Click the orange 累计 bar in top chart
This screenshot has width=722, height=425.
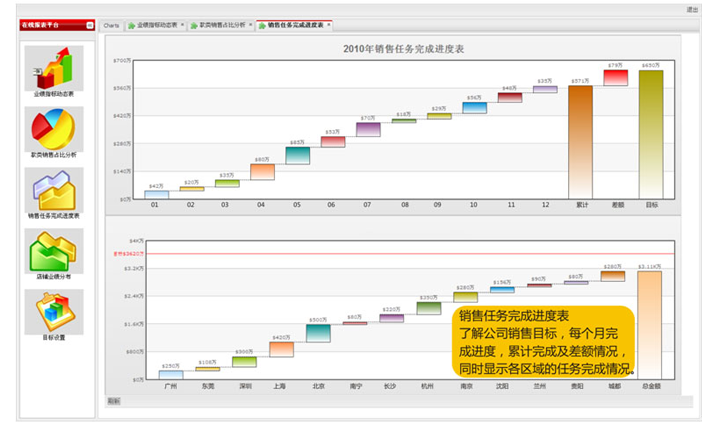(580, 140)
